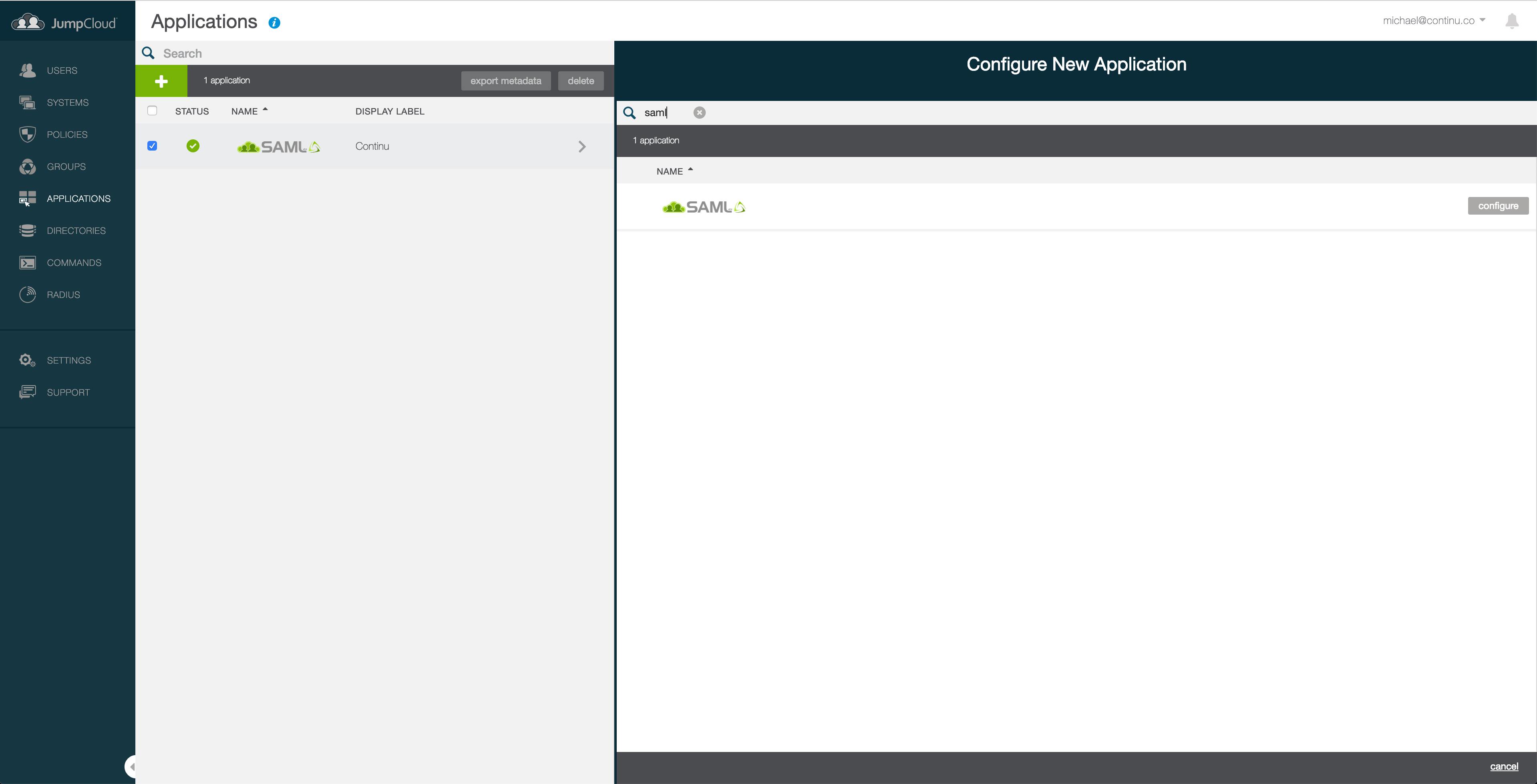Click the DISPLAY LABEL column header
The image size is (1537, 784).
390,111
